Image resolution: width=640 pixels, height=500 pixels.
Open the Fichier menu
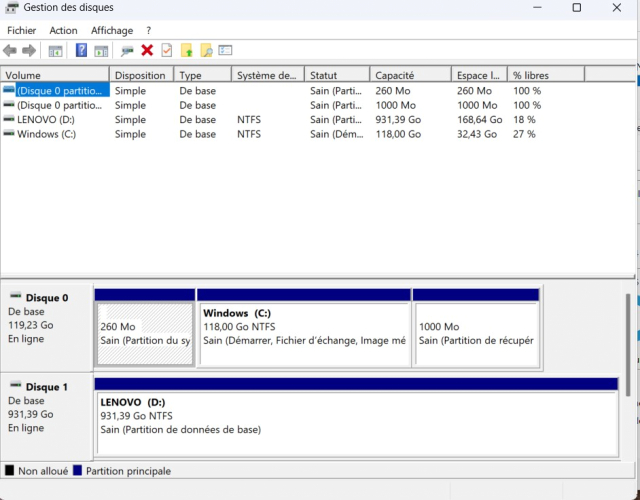coord(21,30)
